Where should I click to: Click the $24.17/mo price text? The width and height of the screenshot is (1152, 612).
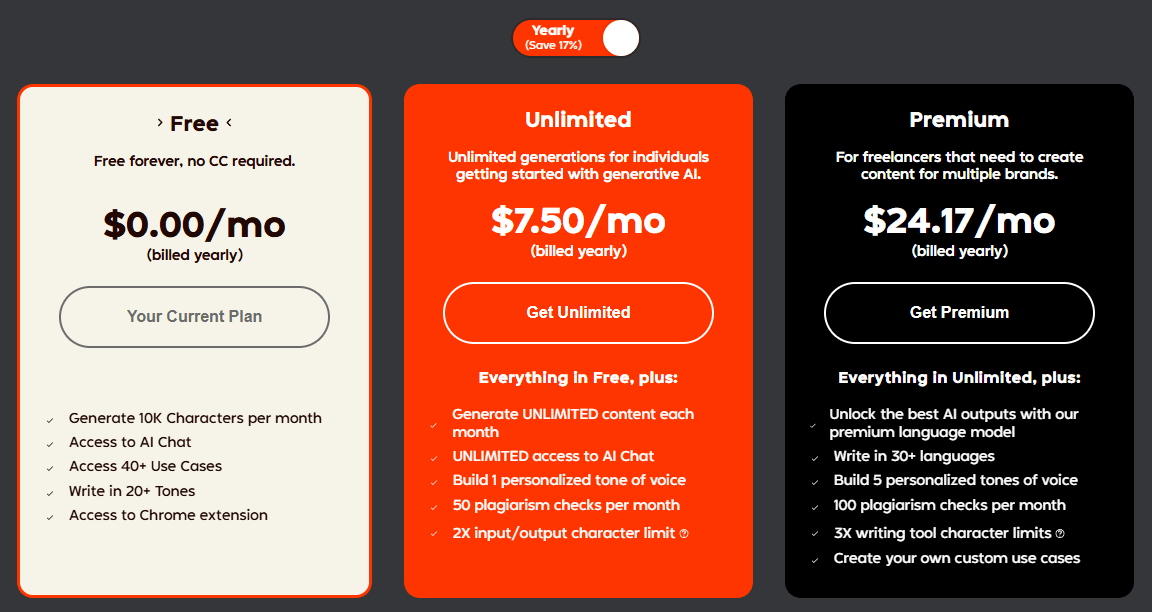point(959,220)
